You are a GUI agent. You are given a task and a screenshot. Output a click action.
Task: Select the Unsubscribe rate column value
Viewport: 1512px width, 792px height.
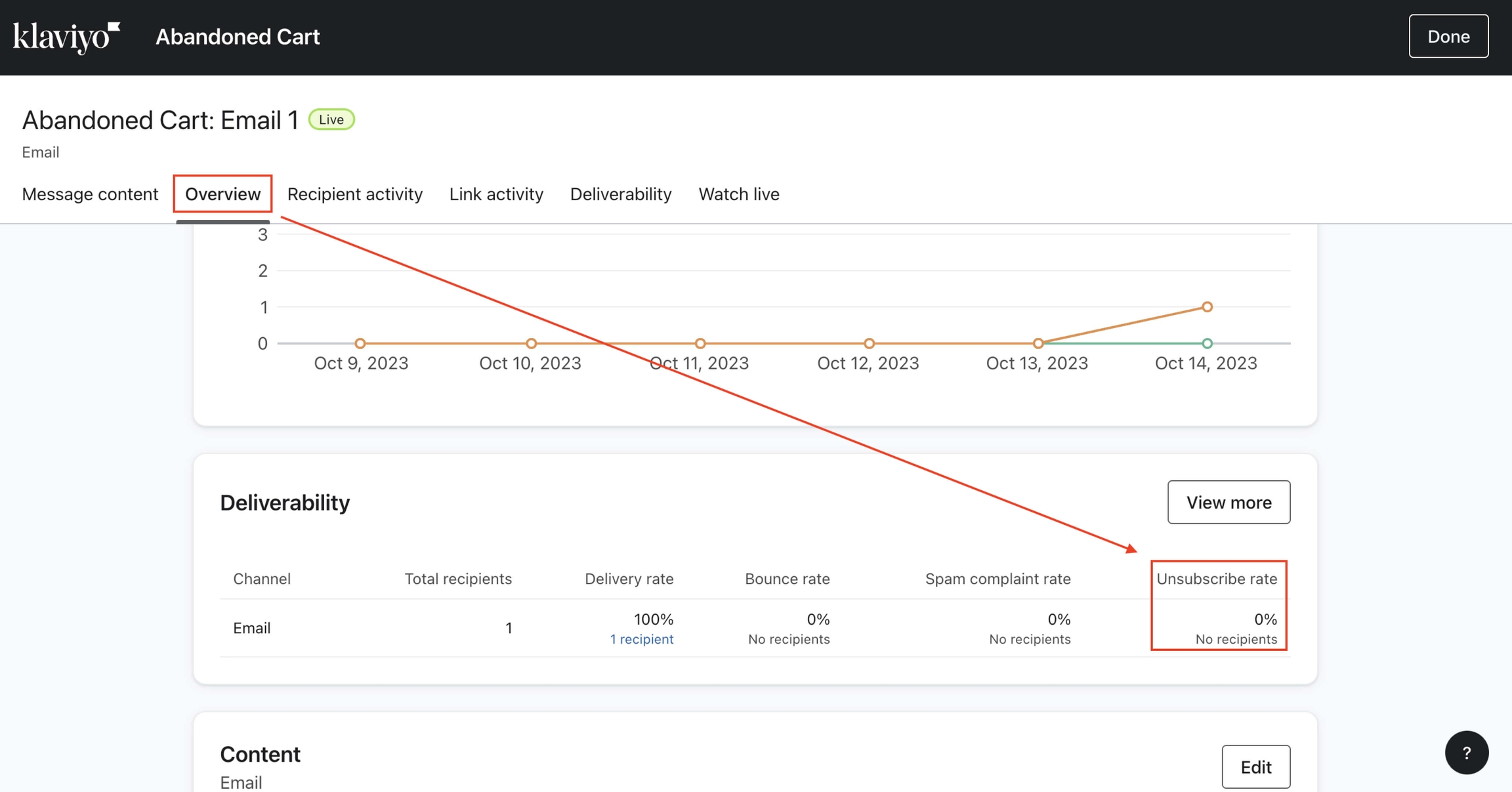click(x=1265, y=619)
